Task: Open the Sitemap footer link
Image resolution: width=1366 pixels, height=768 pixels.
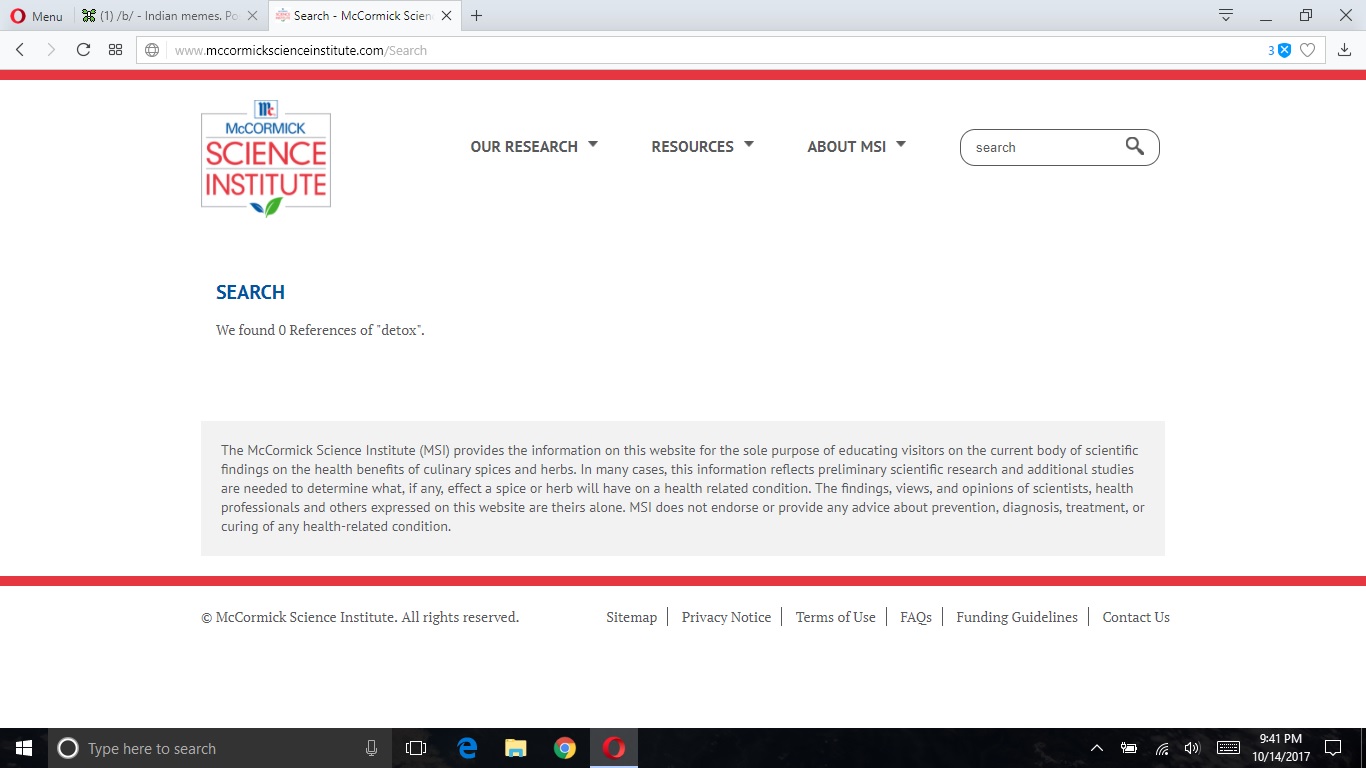Action: point(632,617)
